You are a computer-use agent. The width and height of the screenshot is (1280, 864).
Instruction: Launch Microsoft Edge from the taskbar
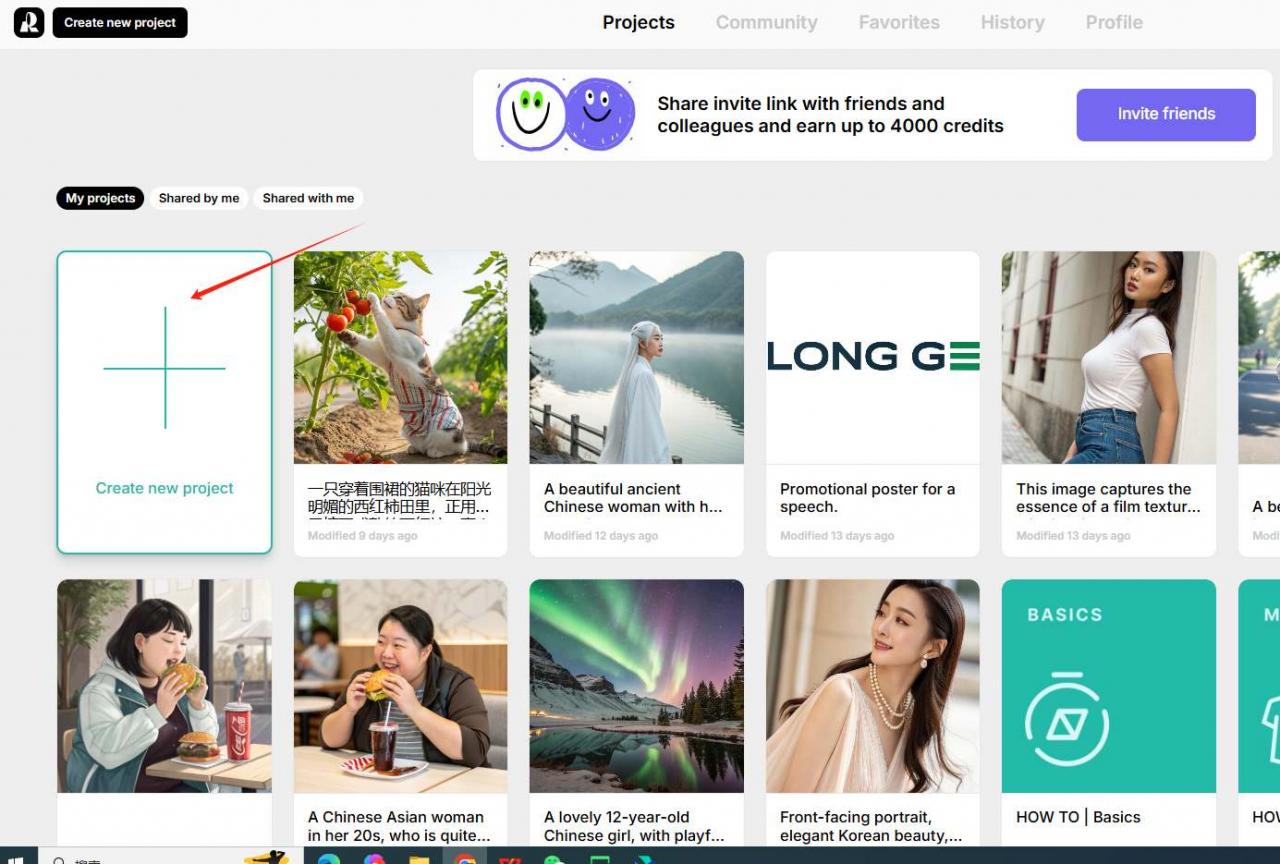(328, 858)
